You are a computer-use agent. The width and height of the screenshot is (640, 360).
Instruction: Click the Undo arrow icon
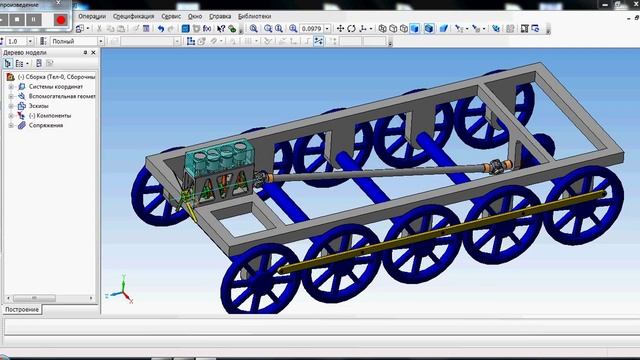click(161, 29)
